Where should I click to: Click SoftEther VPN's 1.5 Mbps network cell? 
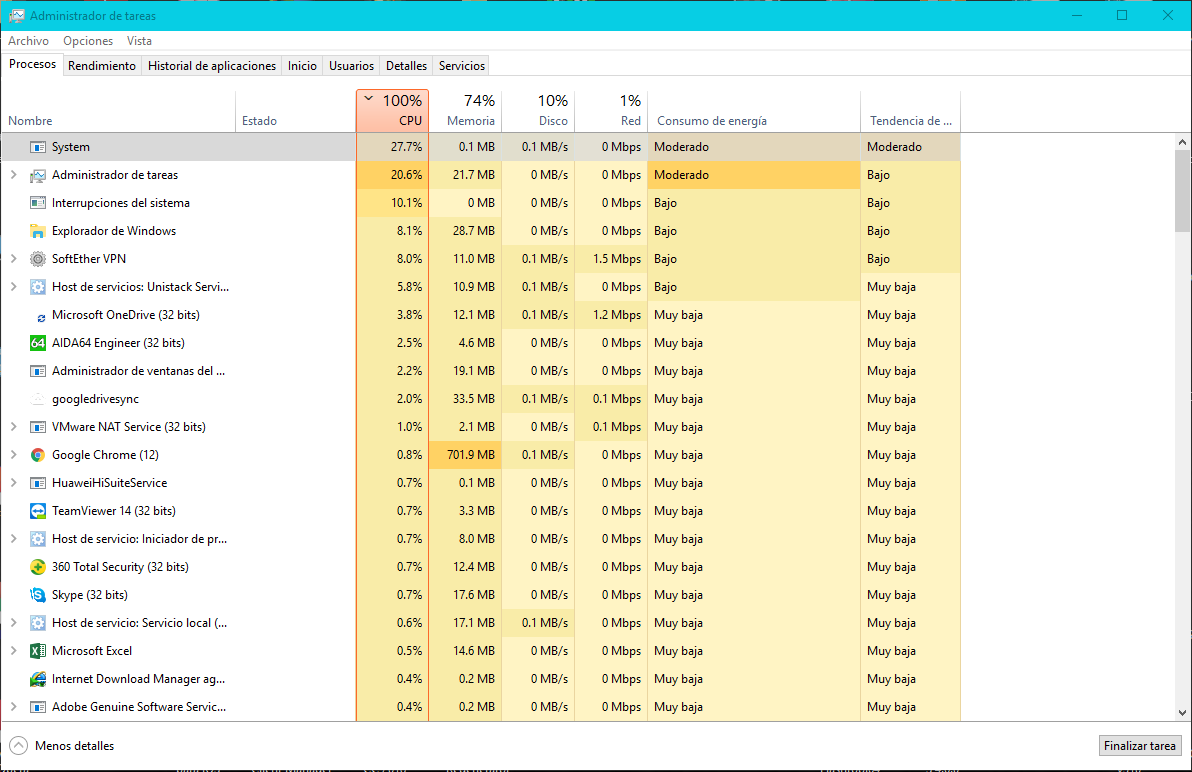point(611,259)
